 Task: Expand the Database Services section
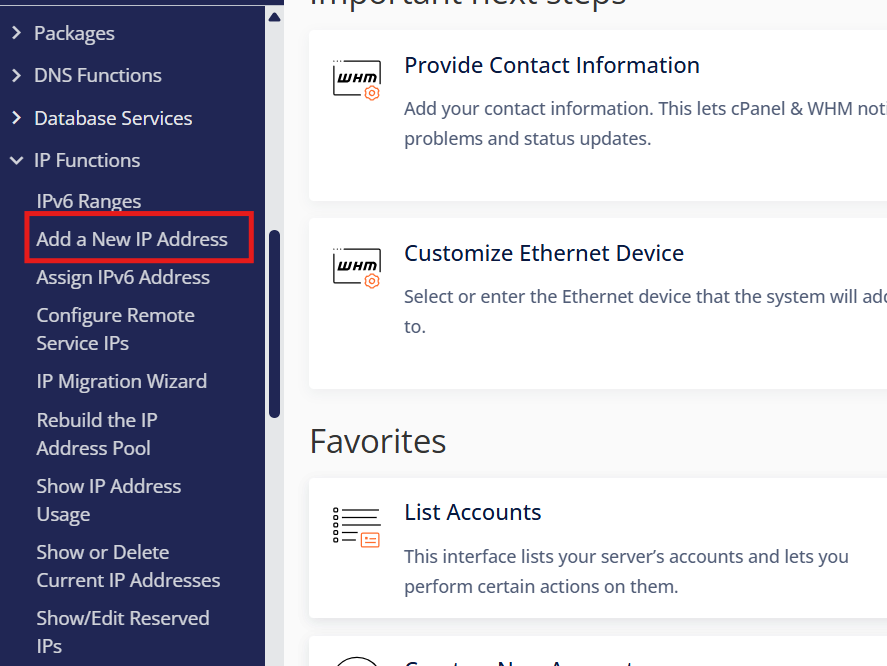113,118
